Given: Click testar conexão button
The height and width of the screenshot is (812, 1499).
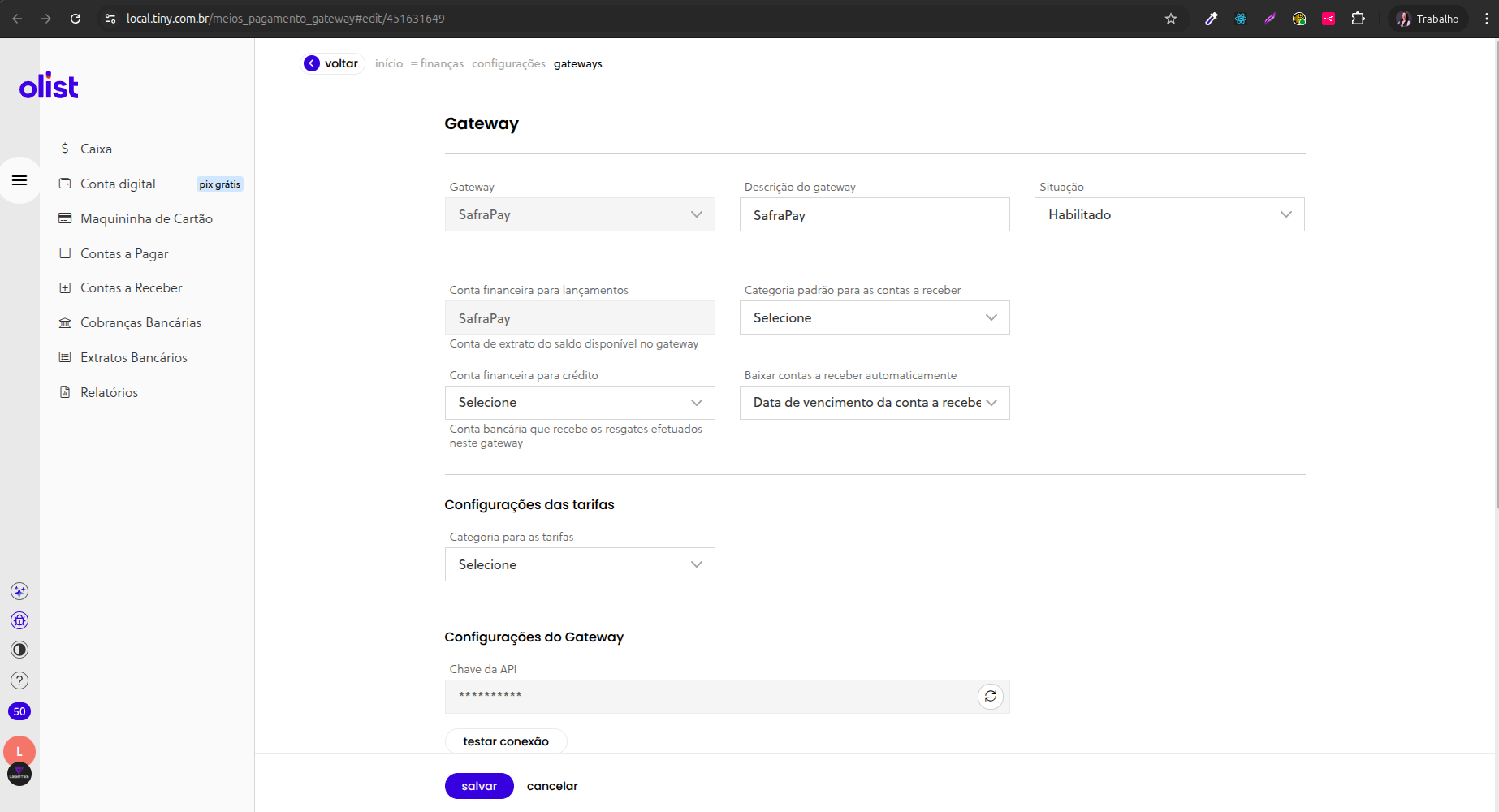Looking at the screenshot, I should tap(506, 741).
